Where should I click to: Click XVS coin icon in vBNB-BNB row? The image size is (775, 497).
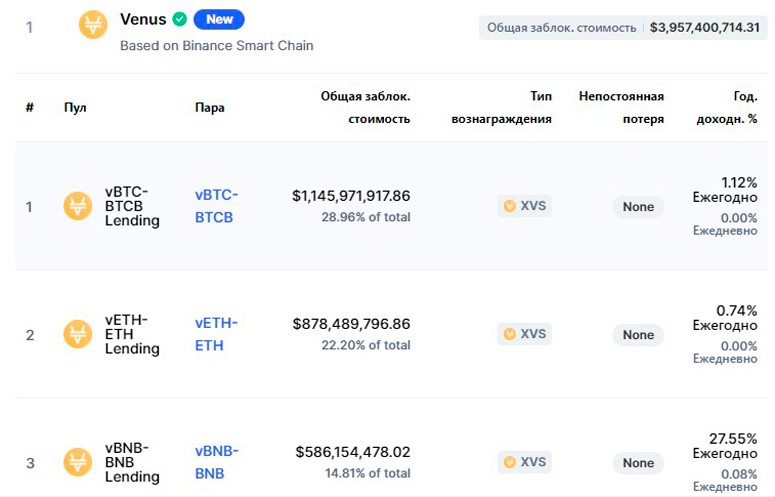pos(510,462)
